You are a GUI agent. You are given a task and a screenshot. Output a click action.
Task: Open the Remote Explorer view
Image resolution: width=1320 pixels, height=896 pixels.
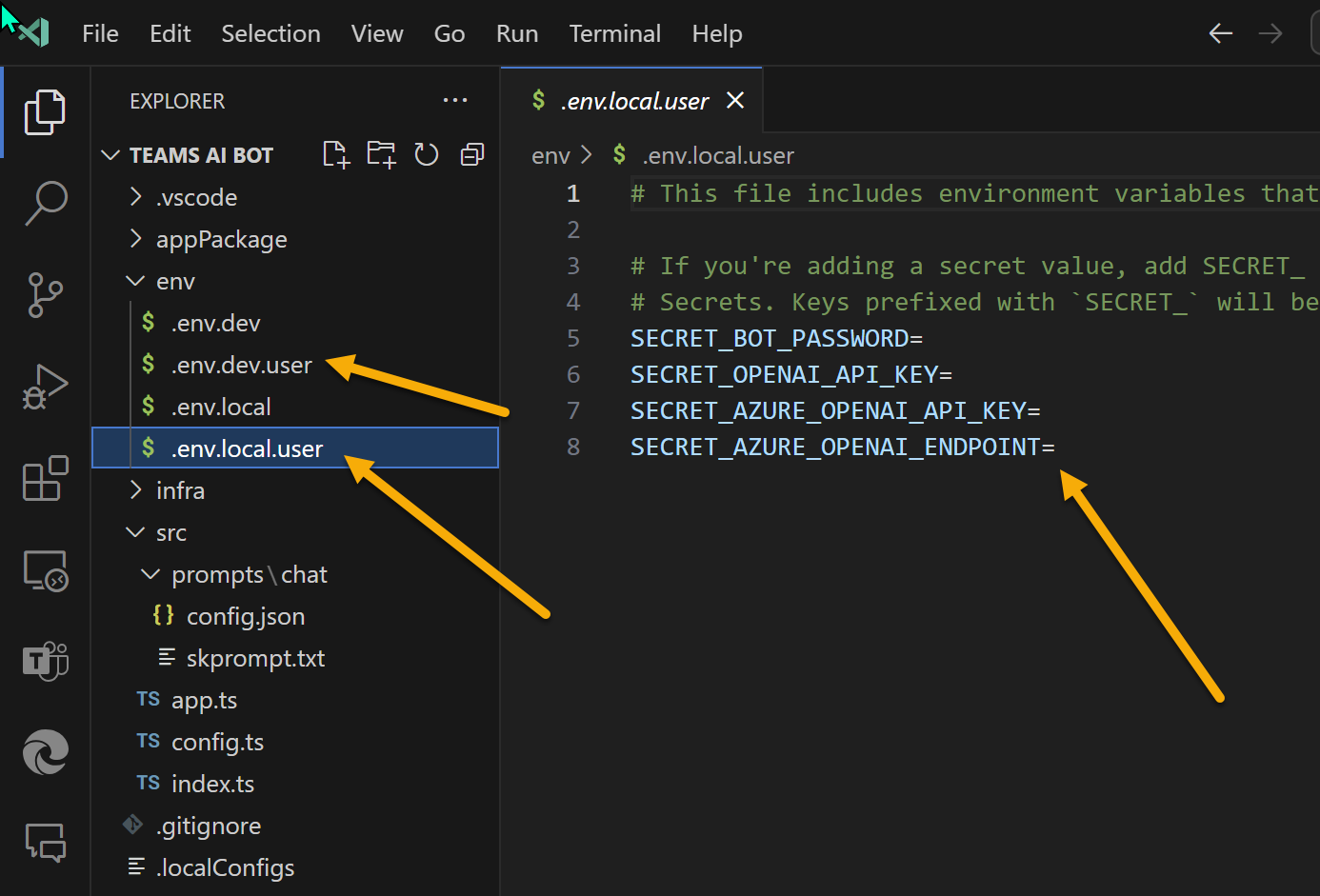click(45, 570)
